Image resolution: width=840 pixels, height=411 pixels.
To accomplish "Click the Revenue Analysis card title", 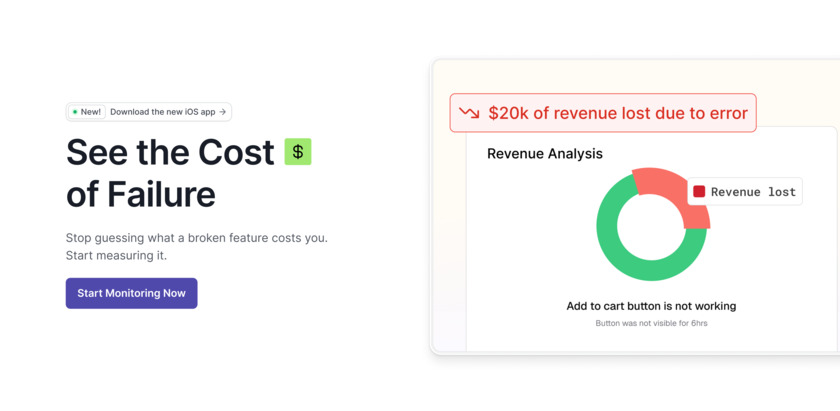I will coord(545,154).
